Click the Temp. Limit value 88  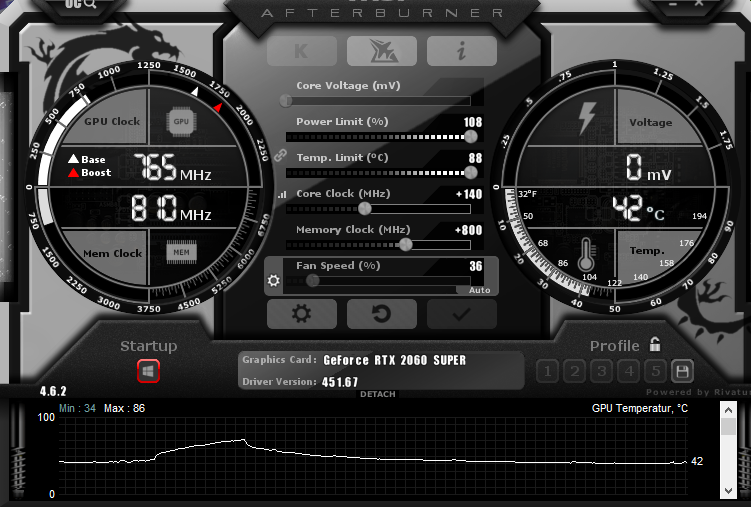tap(476, 158)
